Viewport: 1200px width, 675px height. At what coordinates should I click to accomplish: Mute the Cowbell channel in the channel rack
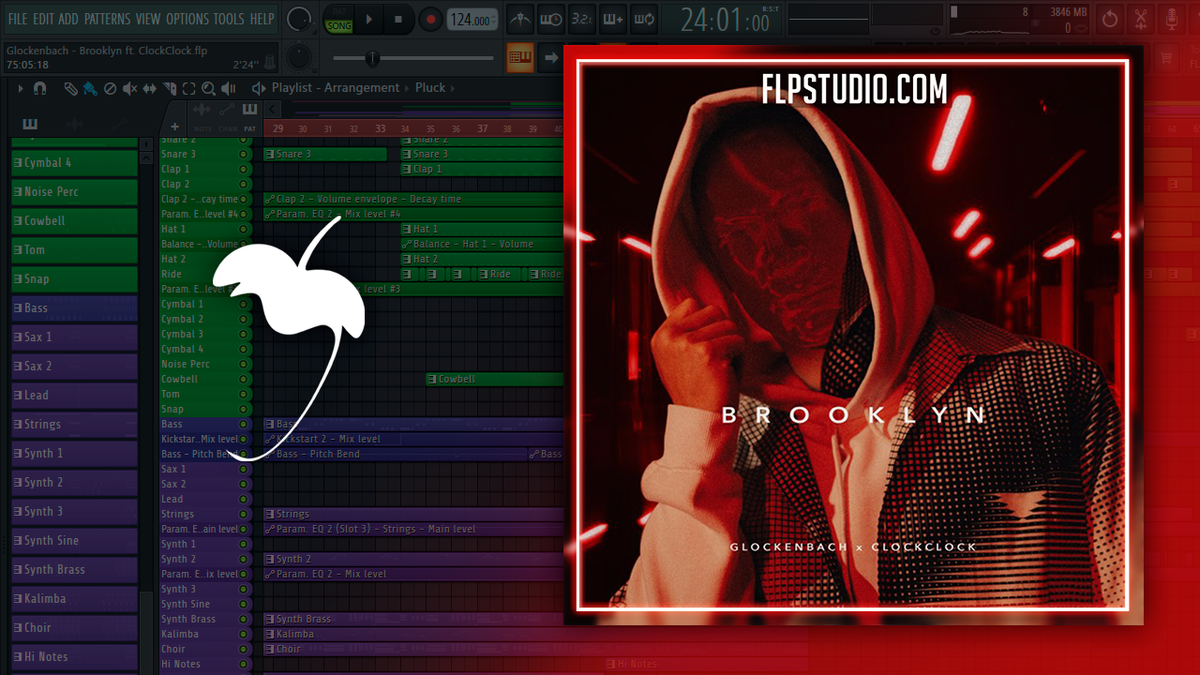click(x=243, y=379)
